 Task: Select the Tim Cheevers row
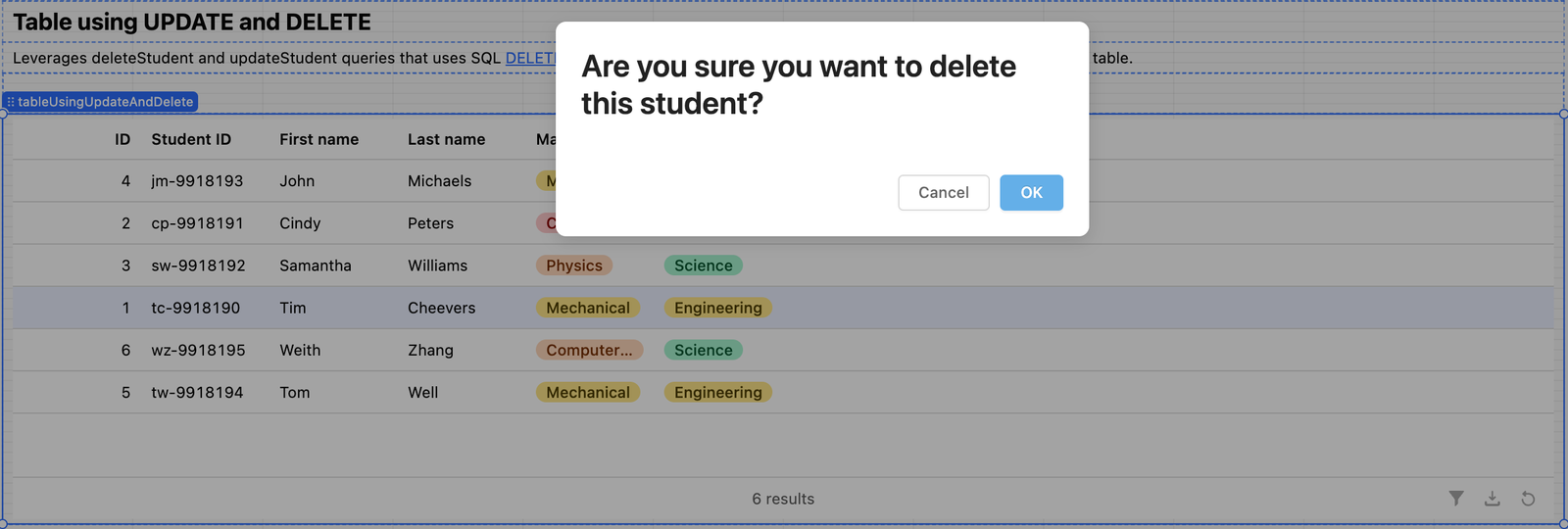point(783,308)
